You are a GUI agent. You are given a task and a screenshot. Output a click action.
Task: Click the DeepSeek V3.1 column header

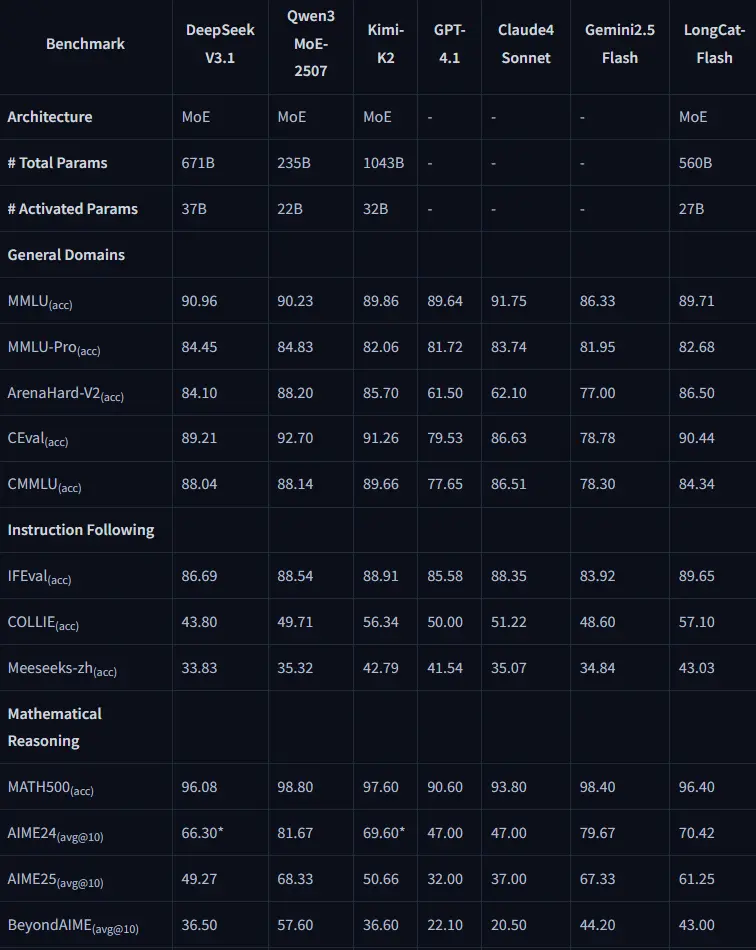(220, 44)
